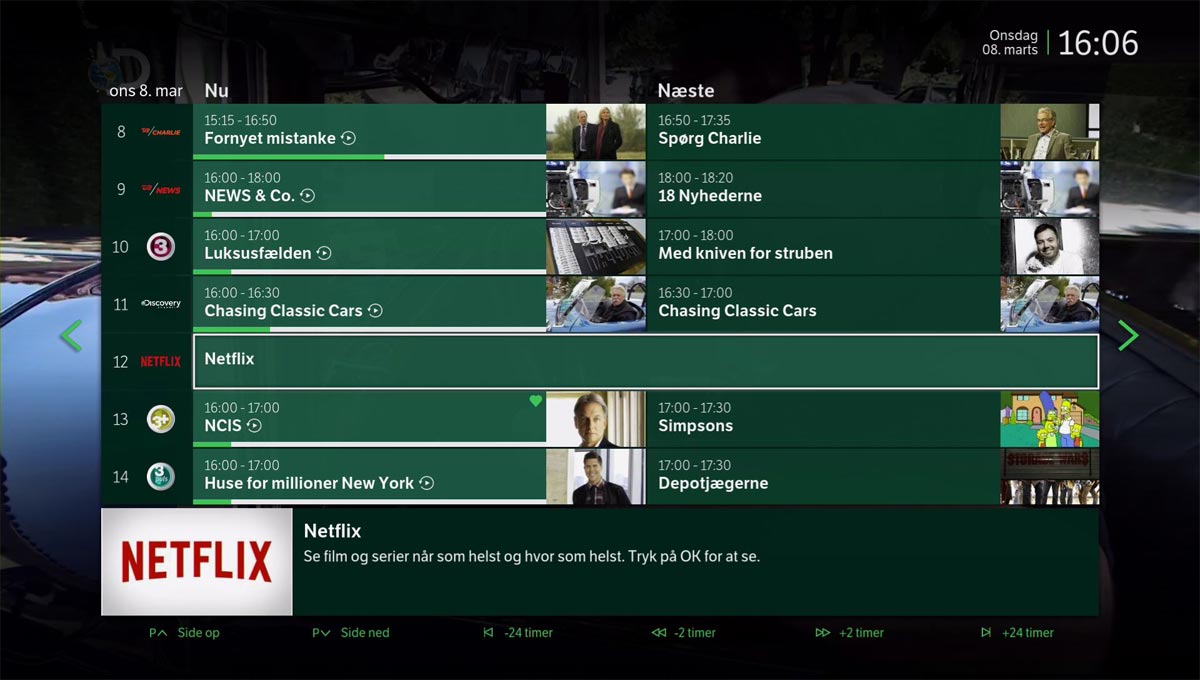Screen dimensions: 1200x680
Task: Select the TV3 channel logo
Action: pos(161,246)
